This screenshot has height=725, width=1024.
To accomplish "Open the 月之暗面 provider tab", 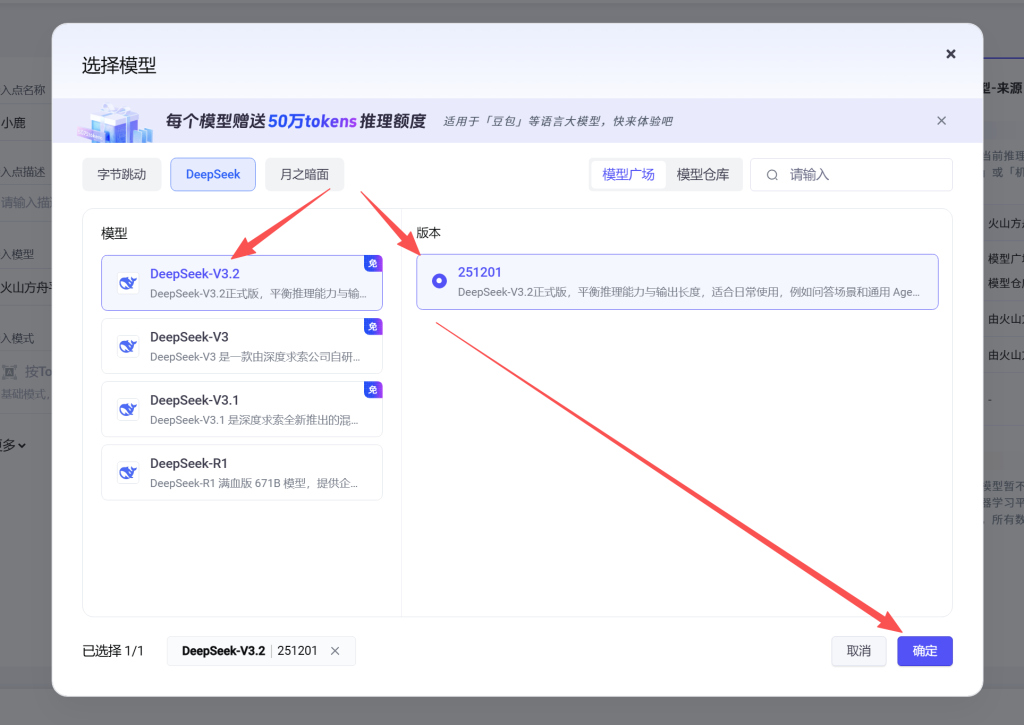I will (304, 174).
